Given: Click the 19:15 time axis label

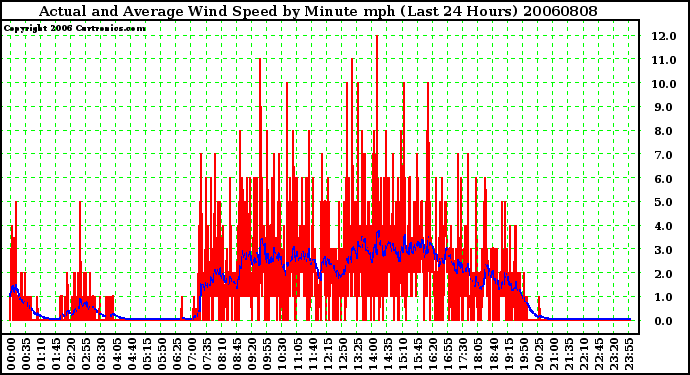Looking at the screenshot, I should pos(508,354).
